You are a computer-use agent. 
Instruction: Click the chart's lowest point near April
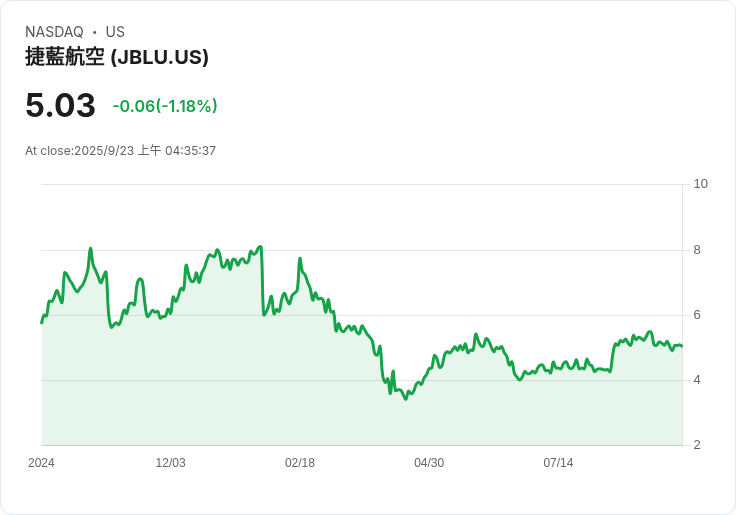point(406,399)
